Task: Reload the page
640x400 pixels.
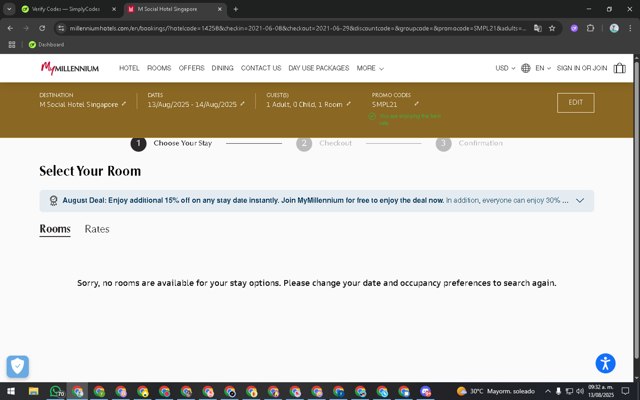Action: (42, 28)
